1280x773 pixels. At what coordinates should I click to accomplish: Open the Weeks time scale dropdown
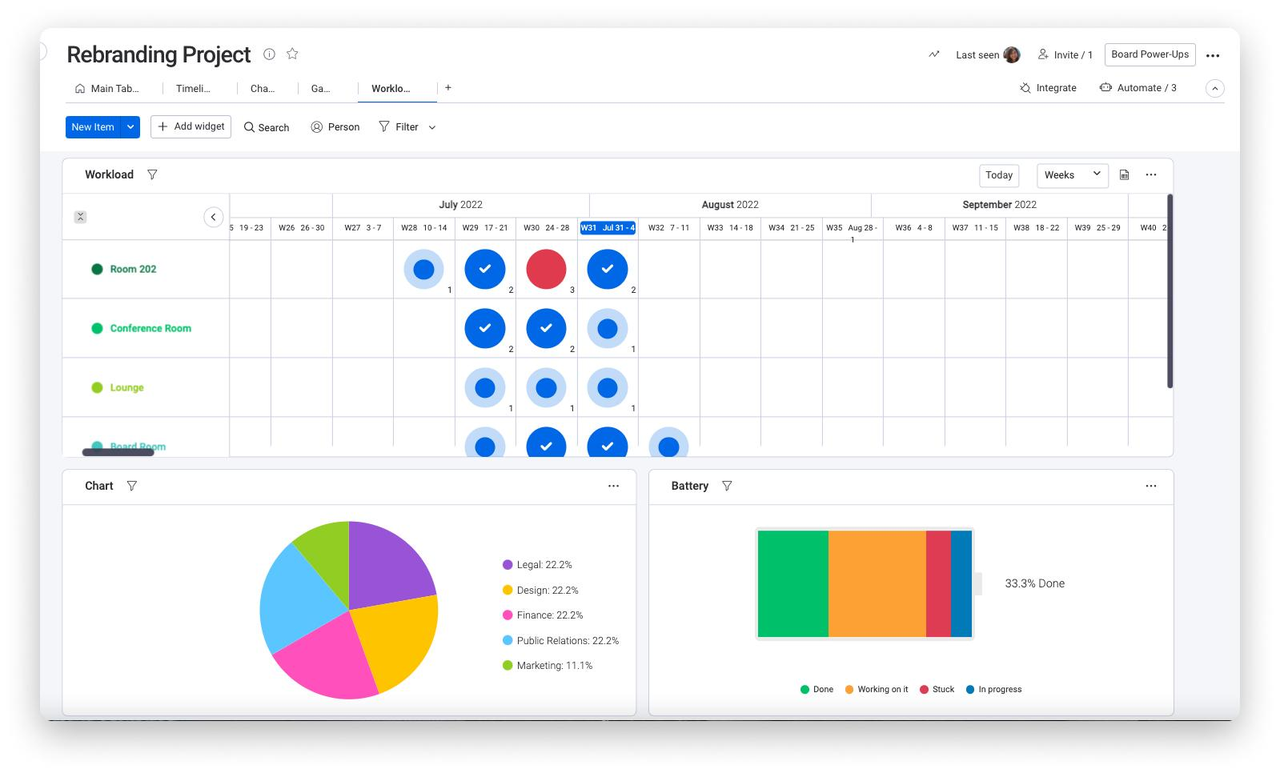click(x=1072, y=175)
